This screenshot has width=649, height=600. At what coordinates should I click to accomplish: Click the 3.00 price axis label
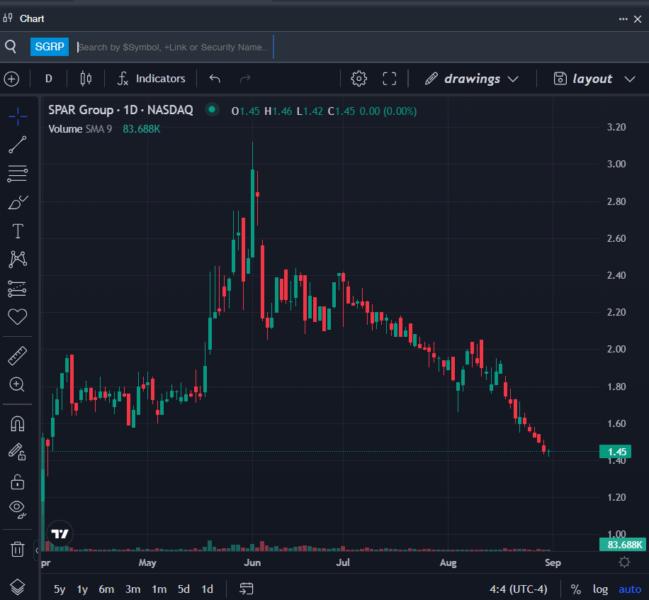pyautogui.click(x=616, y=164)
